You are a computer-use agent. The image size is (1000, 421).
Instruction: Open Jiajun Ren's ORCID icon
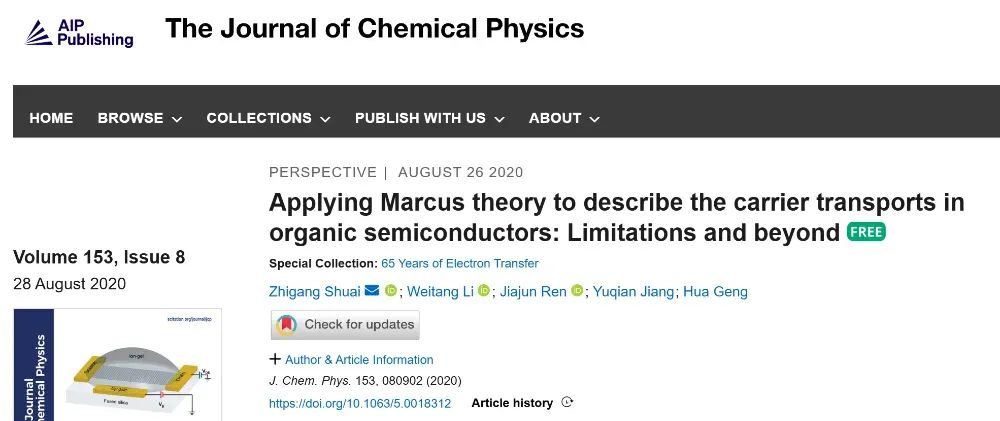tap(577, 291)
